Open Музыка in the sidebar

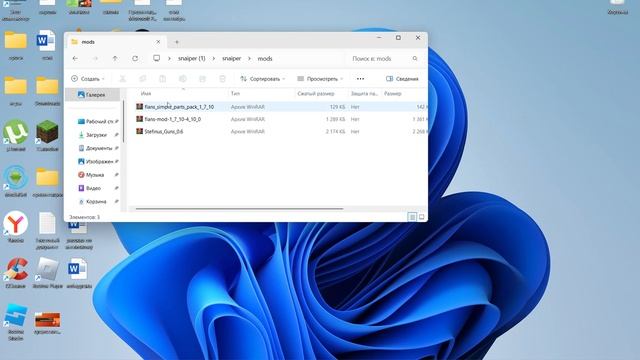click(x=96, y=175)
